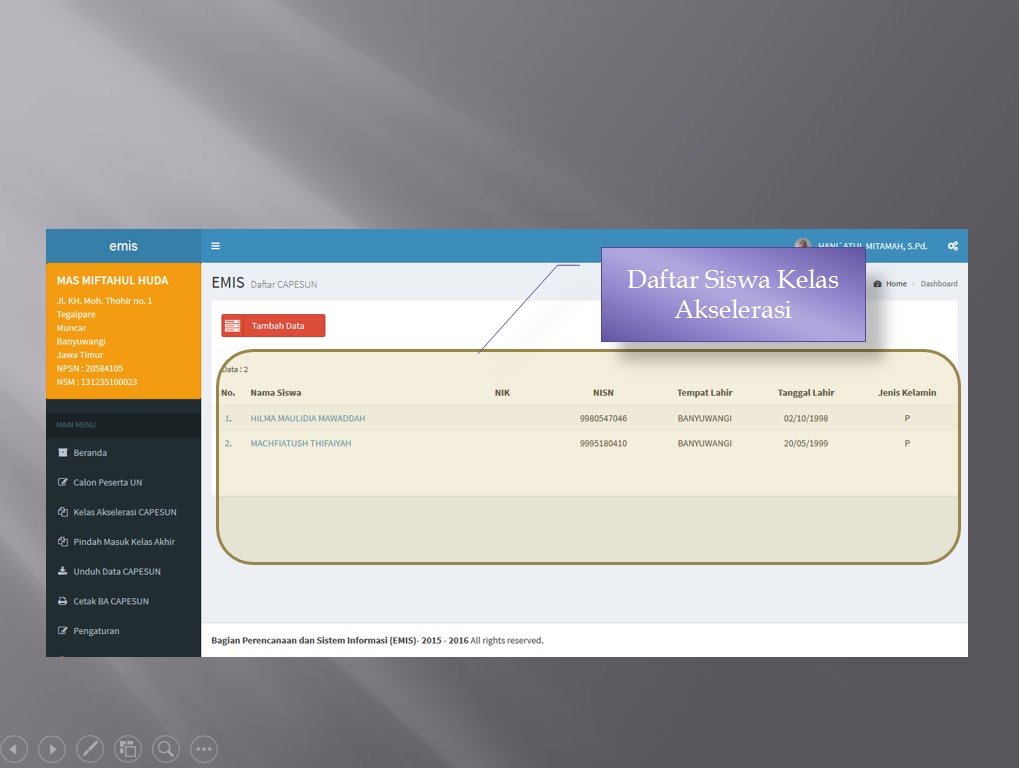
Task: Open the settings gears icon in header
Action: point(953,246)
